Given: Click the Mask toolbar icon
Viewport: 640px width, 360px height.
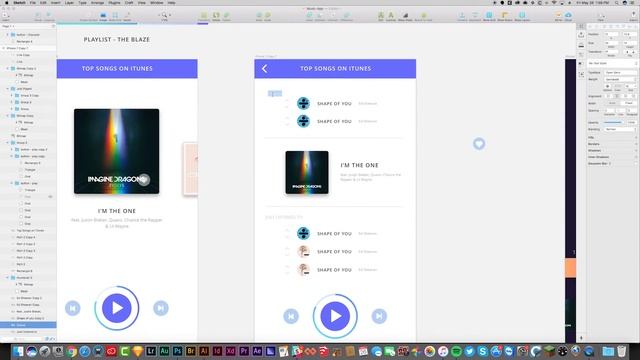Looking at the screenshot, I should (x=258, y=16).
